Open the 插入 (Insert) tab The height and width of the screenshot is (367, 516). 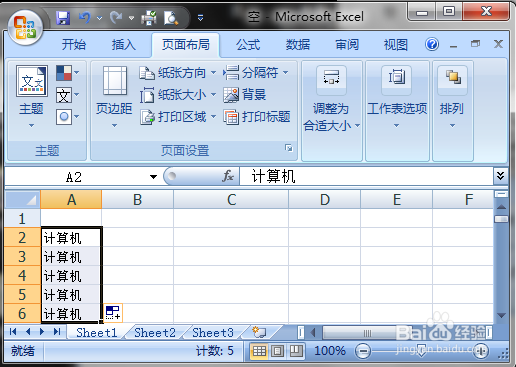pyautogui.click(x=124, y=45)
